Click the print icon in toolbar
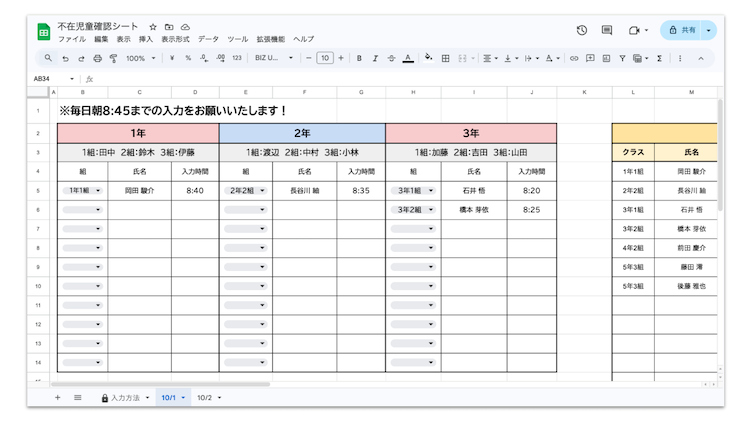 pyautogui.click(x=97, y=58)
